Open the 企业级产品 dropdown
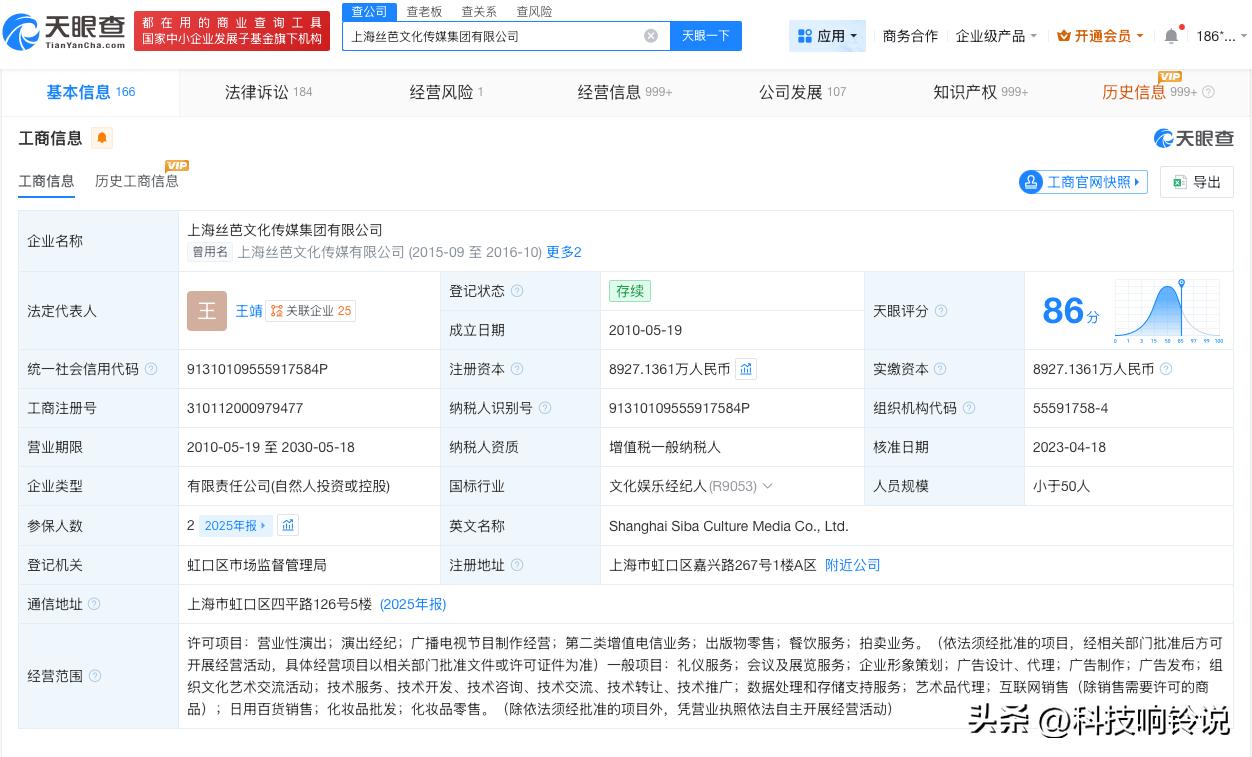The image size is (1252, 757). 996,36
